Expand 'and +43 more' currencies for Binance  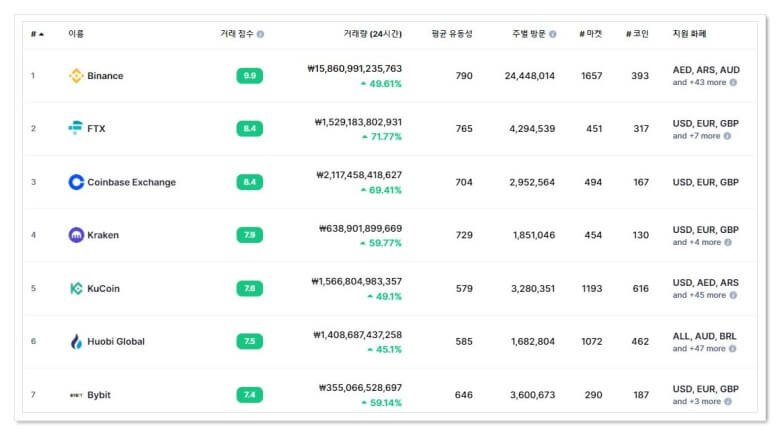(x=699, y=83)
